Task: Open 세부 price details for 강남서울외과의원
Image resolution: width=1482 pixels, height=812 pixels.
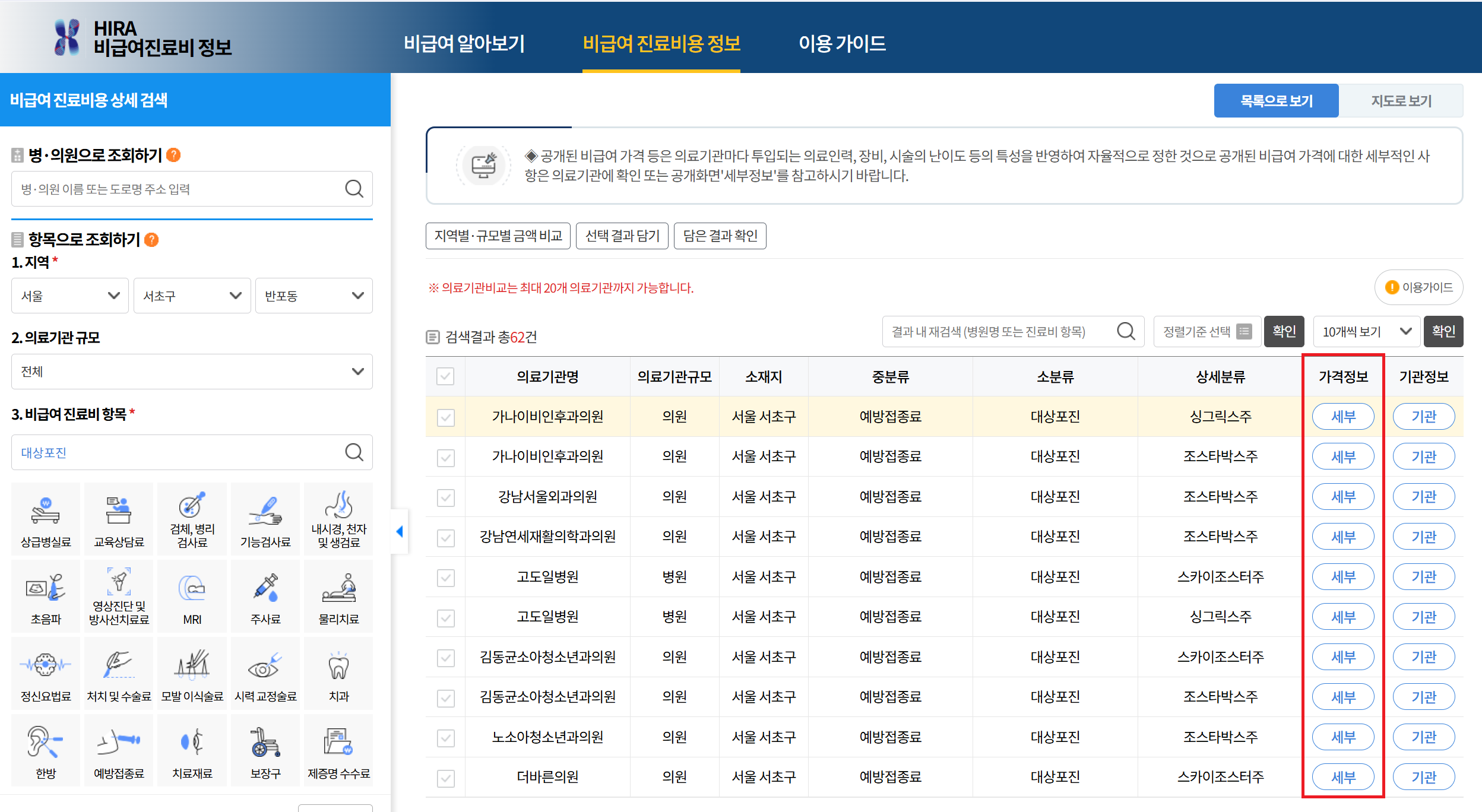Action: [x=1343, y=497]
